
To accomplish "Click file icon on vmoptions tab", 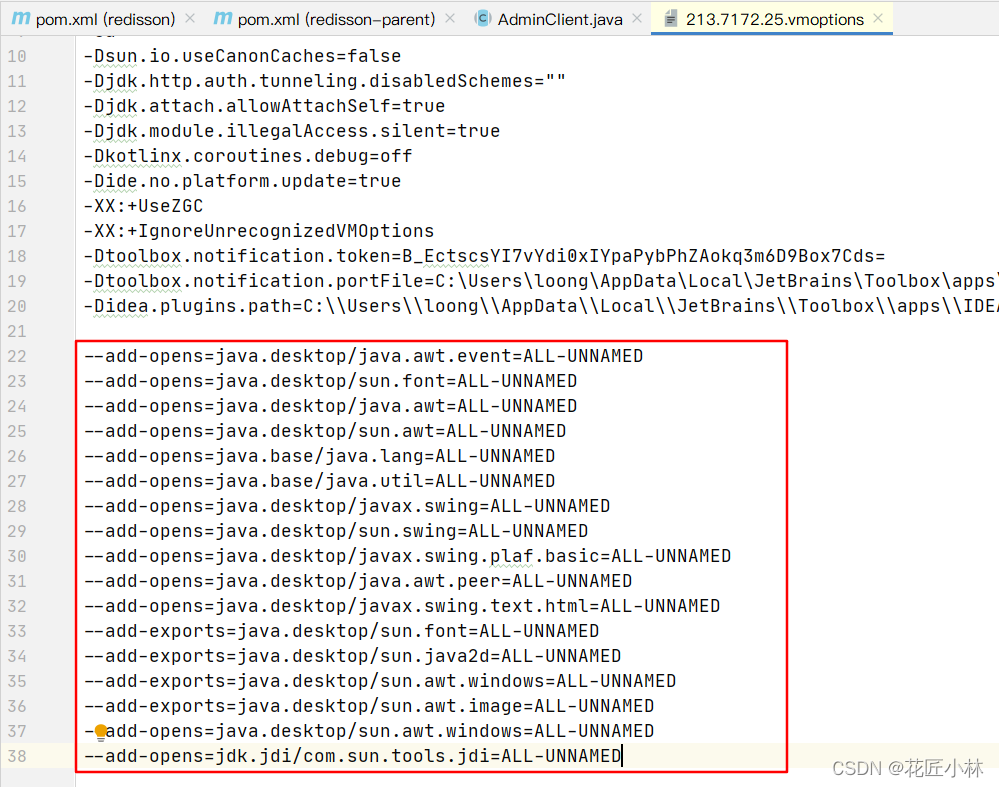I will tap(670, 19).
